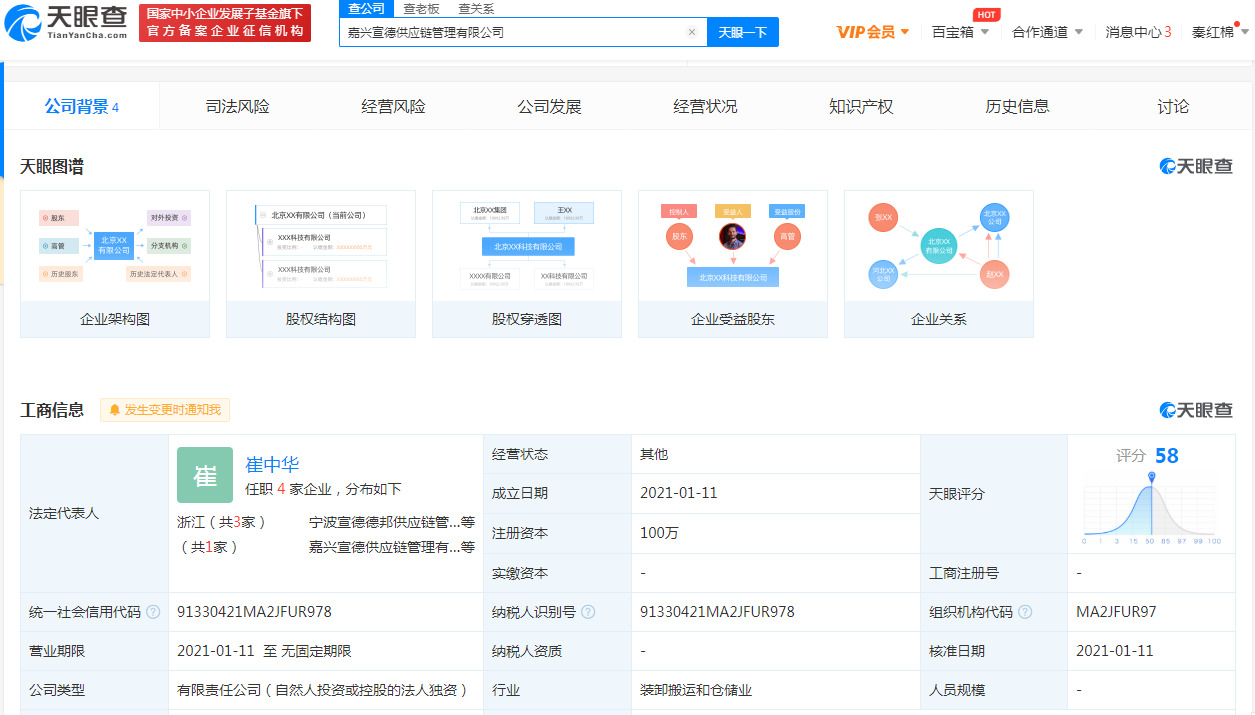Expand the VIP会员 dropdown
Viewport: 1255px width, 715px height.
(x=873, y=32)
